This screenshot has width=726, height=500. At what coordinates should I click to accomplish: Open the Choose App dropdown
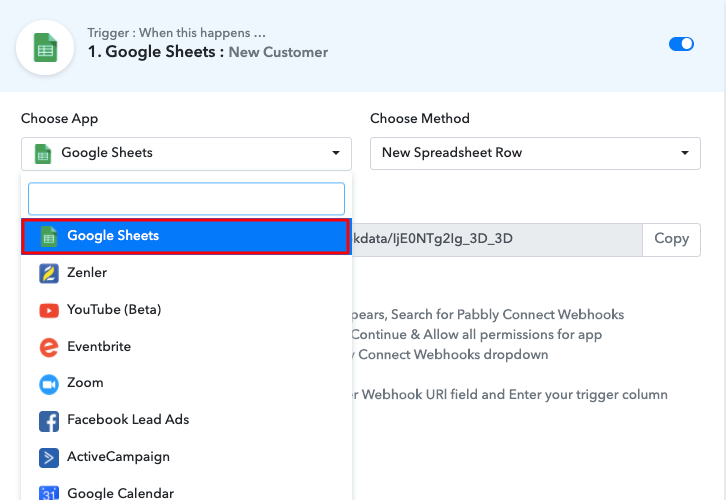[x=186, y=153]
